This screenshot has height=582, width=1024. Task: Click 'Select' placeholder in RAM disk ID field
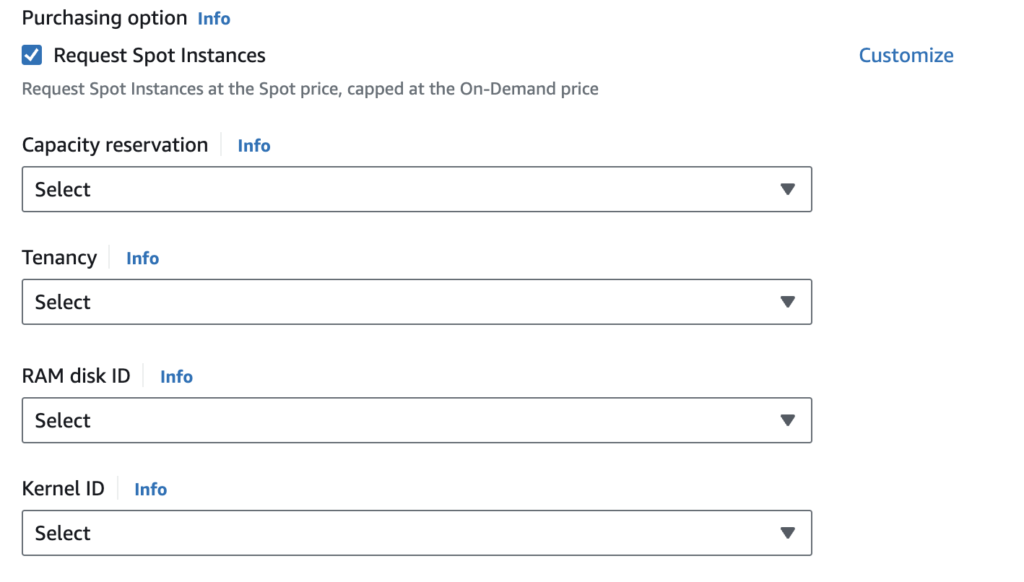[x=63, y=420]
